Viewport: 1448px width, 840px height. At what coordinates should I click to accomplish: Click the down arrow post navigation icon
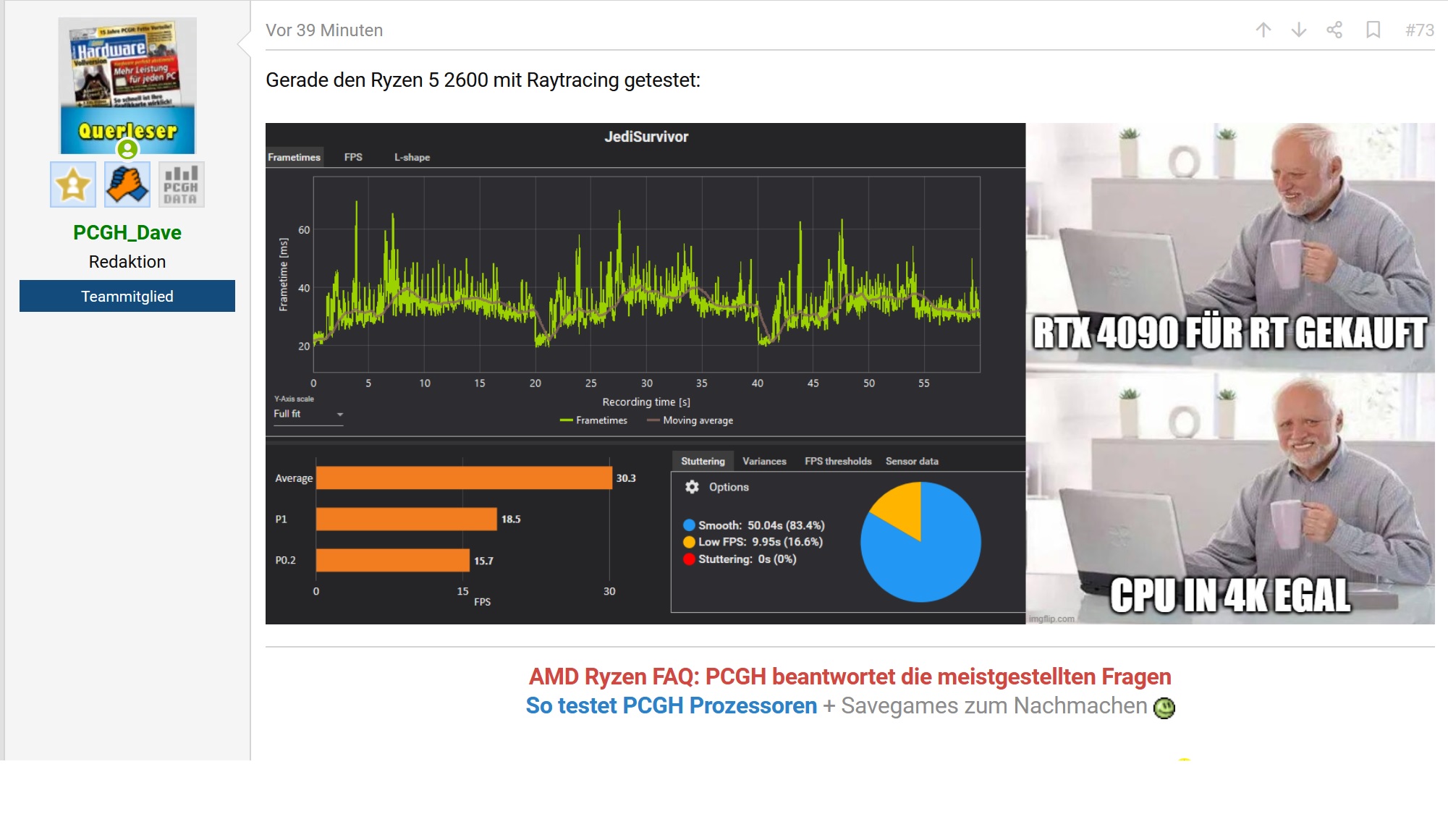click(1299, 30)
